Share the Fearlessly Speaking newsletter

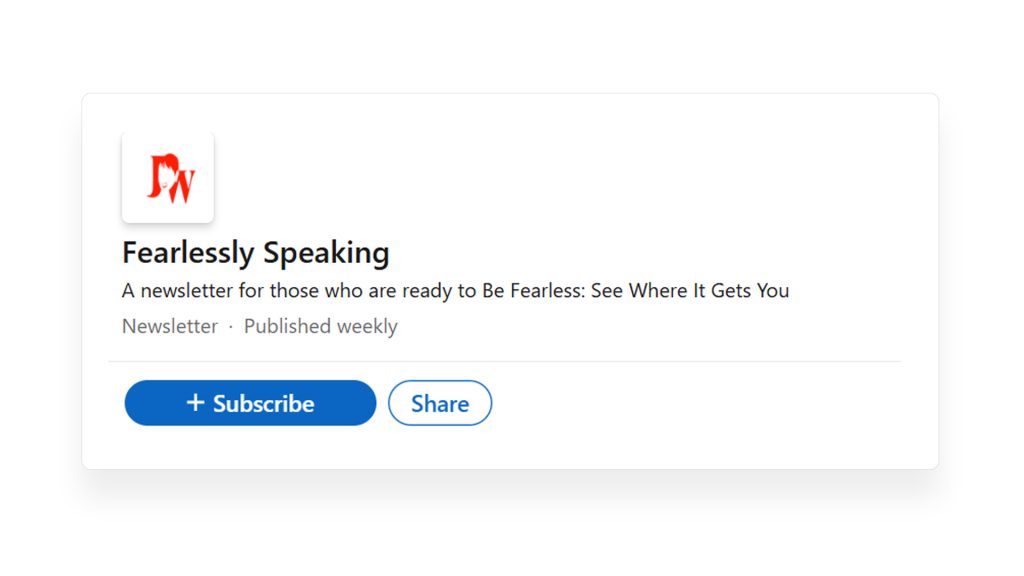coord(440,403)
